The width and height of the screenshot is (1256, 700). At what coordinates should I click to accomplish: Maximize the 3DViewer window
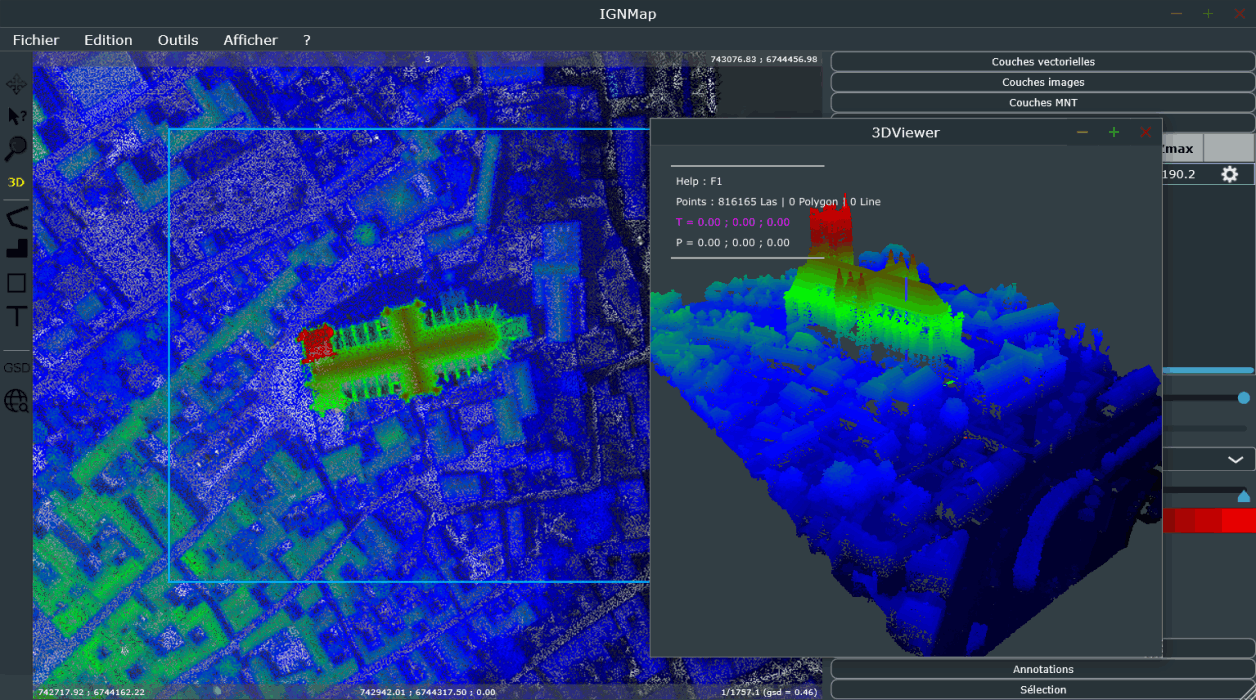(x=1114, y=132)
